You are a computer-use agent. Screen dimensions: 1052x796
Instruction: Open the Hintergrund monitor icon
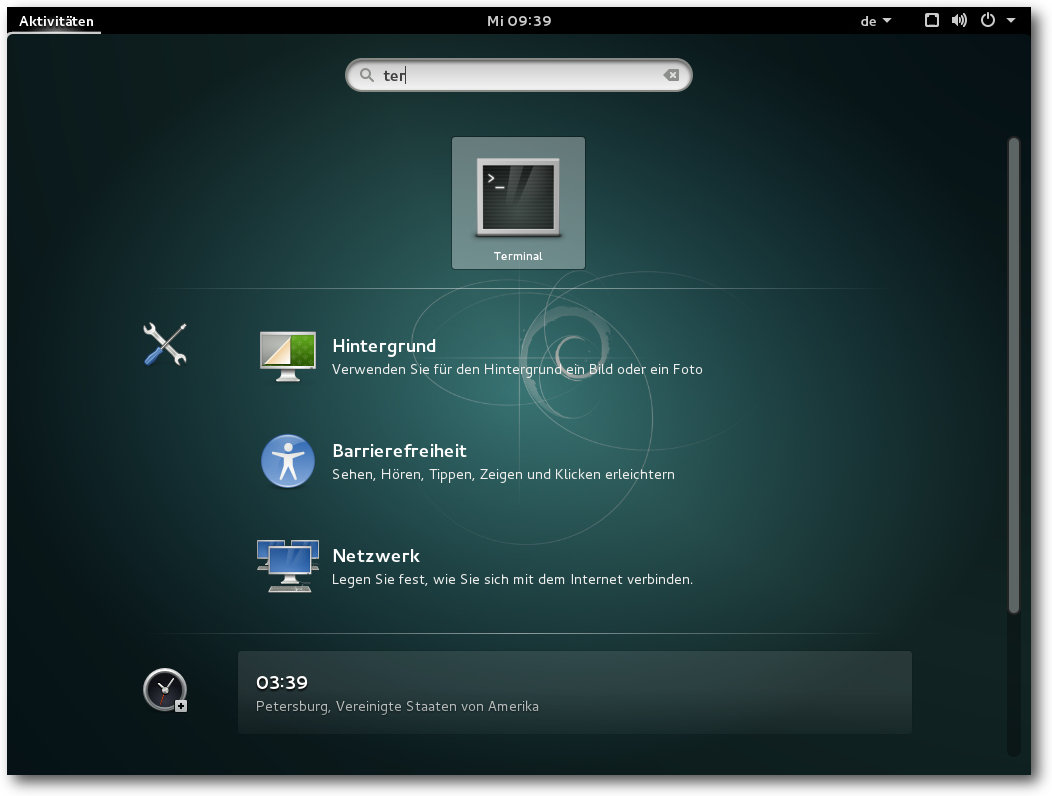(x=288, y=356)
